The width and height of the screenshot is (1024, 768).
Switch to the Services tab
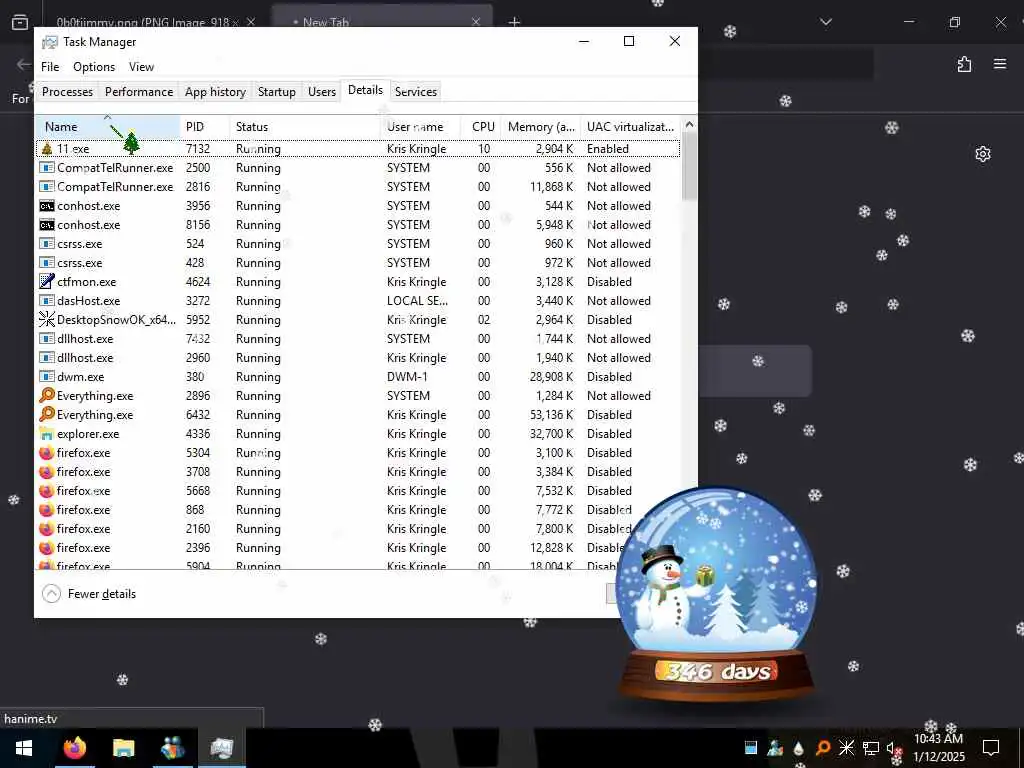pos(415,91)
